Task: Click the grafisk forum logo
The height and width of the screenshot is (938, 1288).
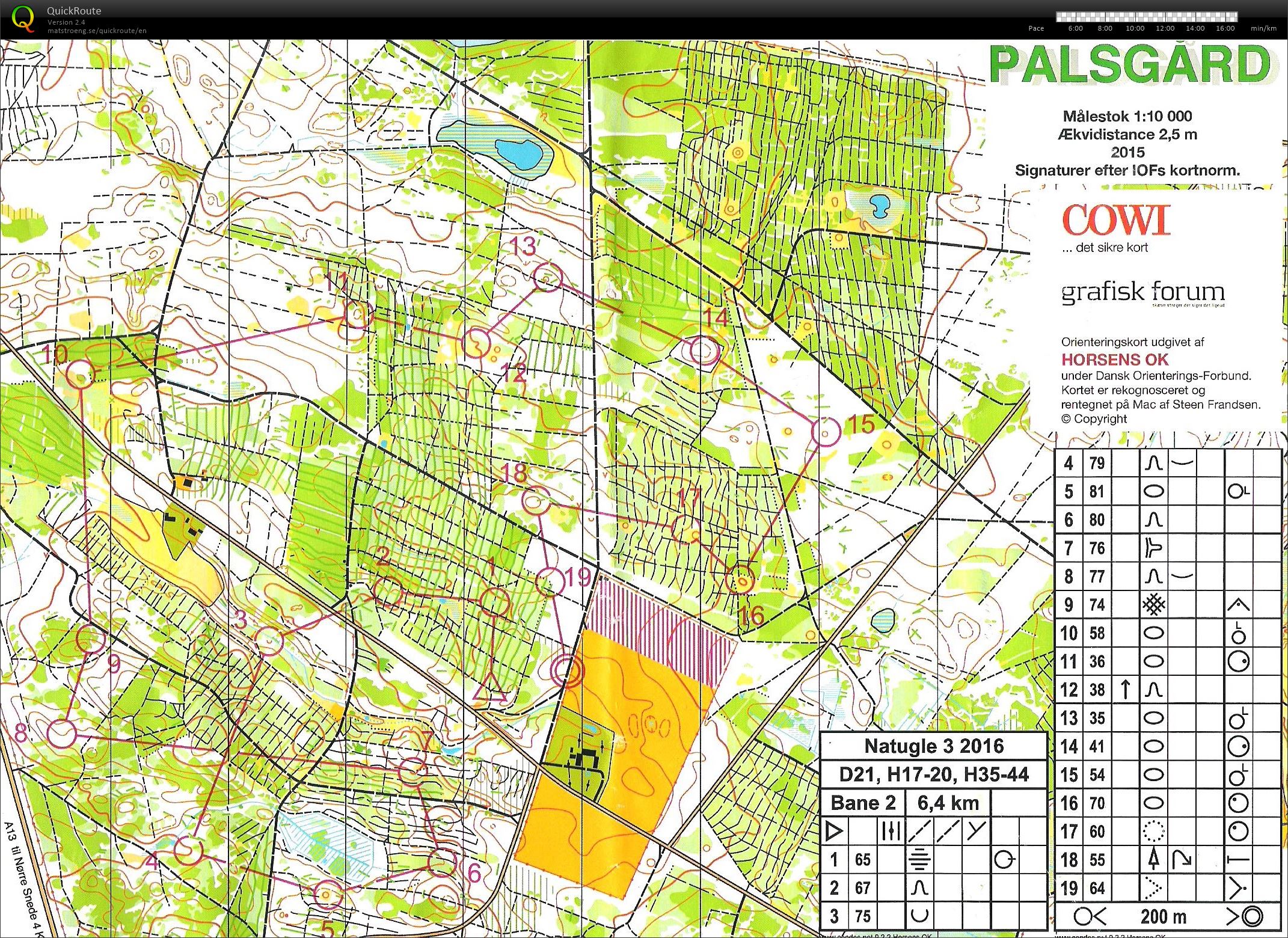Action: [x=1142, y=293]
